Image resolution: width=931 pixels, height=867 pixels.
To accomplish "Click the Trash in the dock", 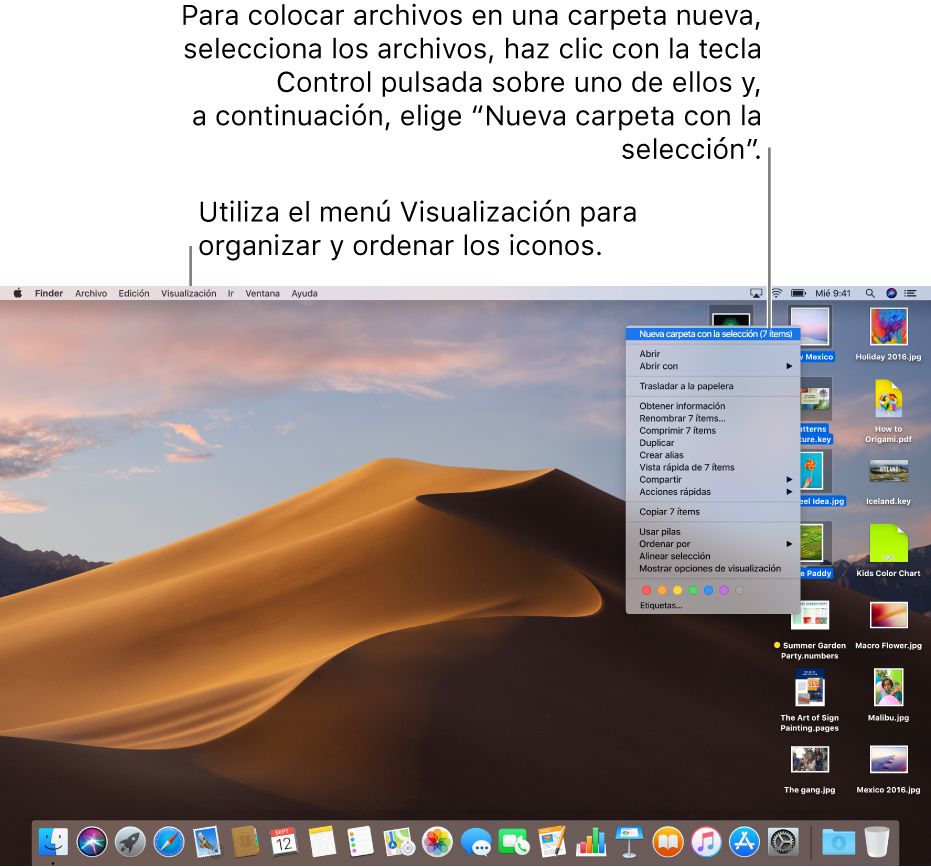I will coord(877,841).
